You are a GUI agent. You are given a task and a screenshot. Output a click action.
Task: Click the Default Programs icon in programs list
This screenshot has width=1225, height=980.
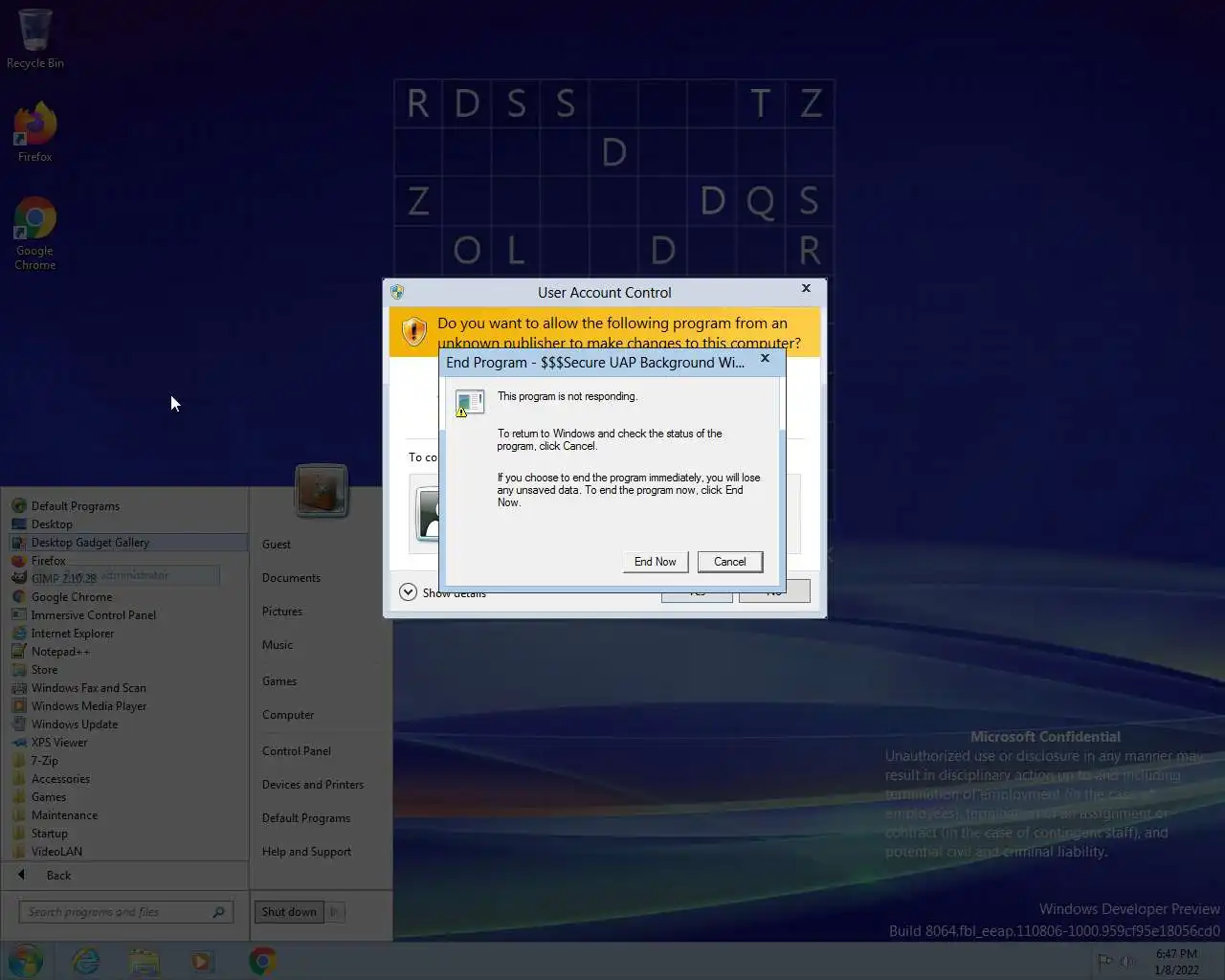click(x=18, y=506)
